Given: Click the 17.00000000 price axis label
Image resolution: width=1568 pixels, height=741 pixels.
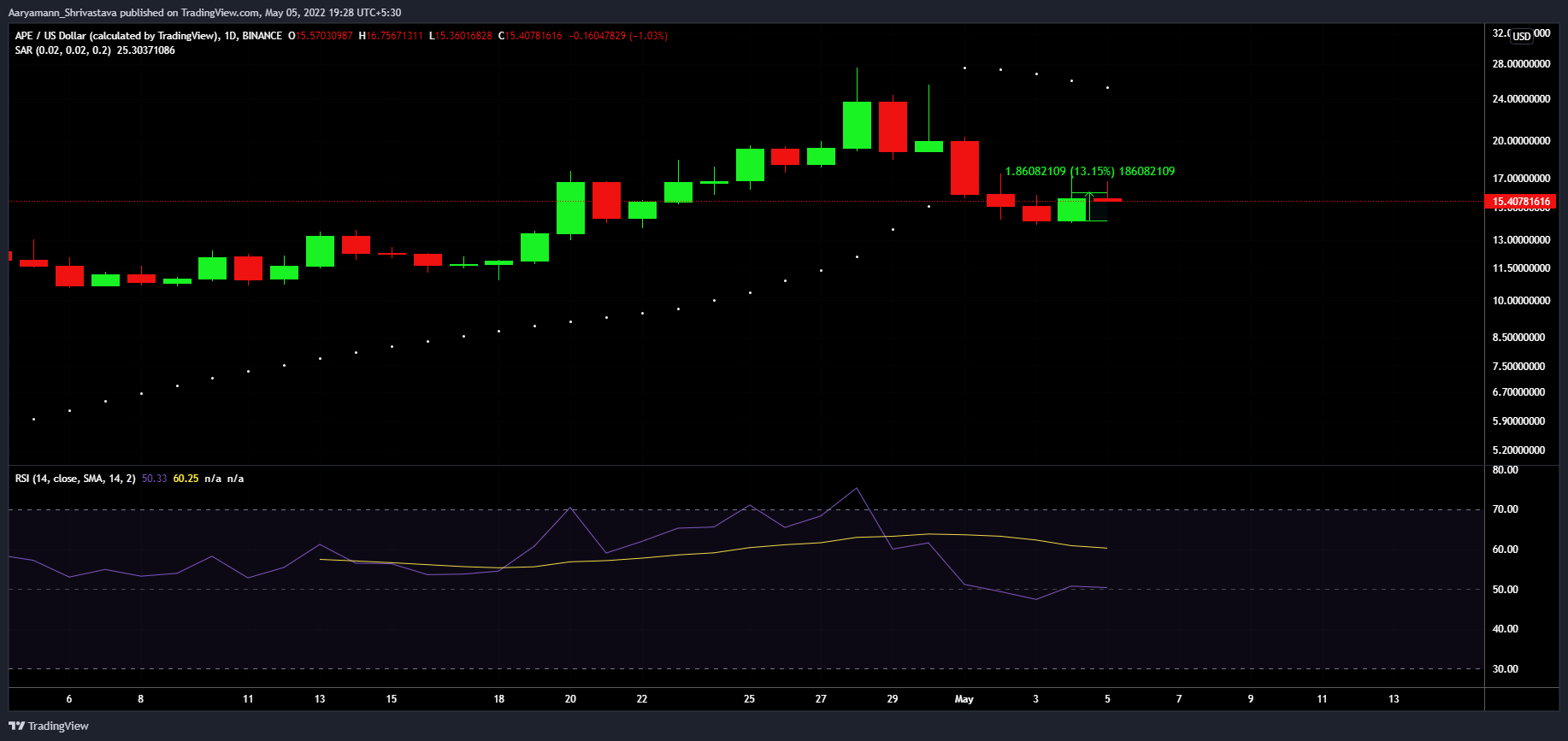Looking at the screenshot, I should click(1521, 179).
